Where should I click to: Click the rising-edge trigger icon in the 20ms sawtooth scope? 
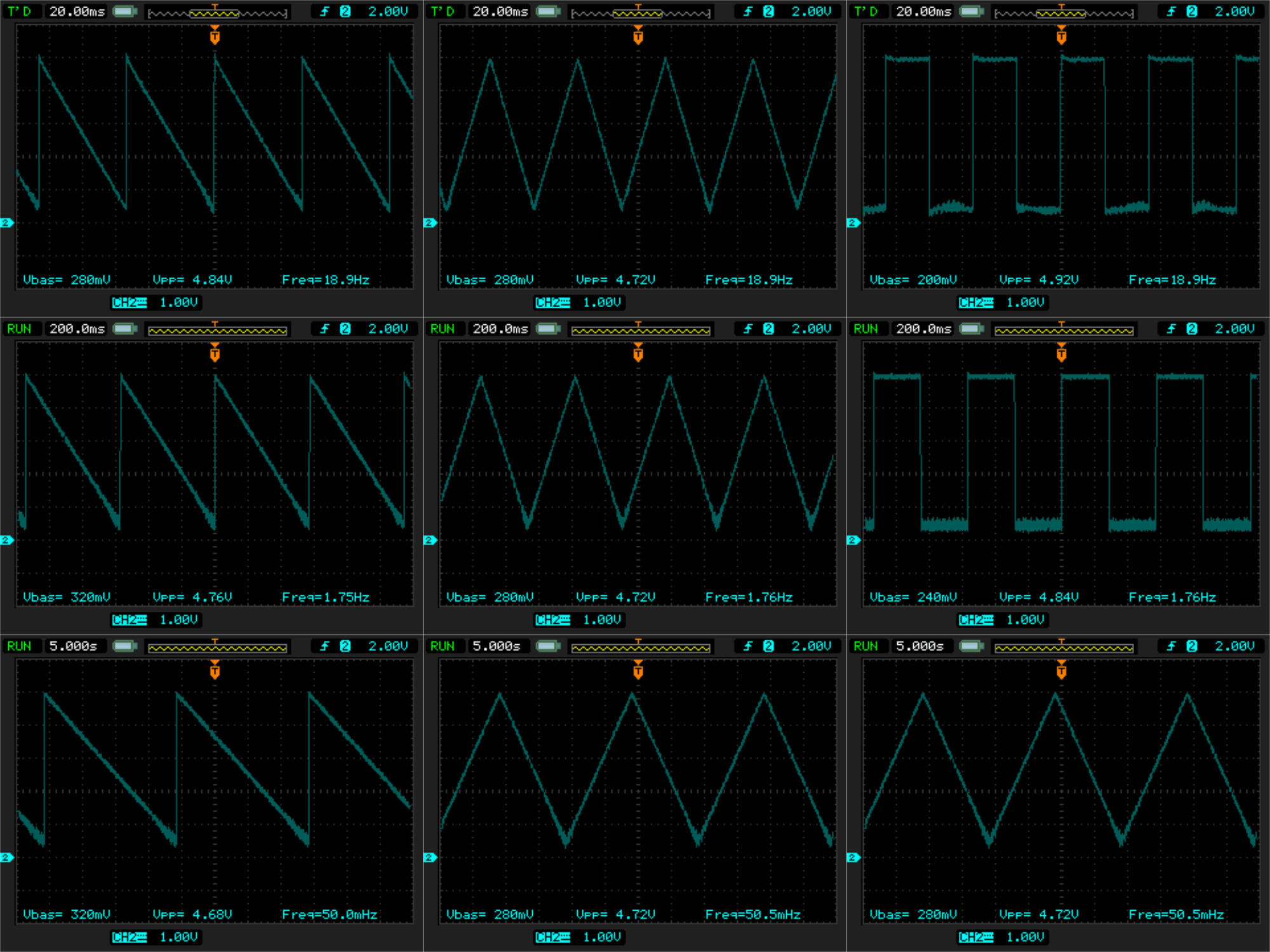[x=324, y=11]
